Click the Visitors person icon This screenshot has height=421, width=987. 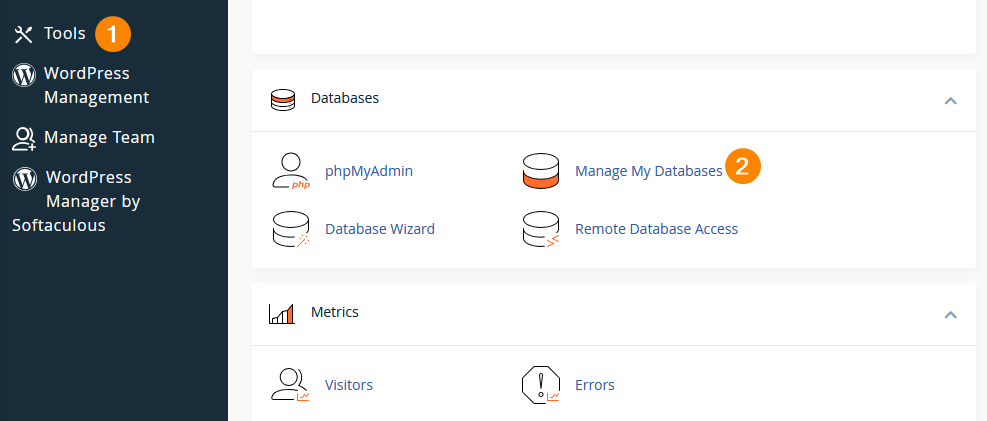tap(291, 385)
